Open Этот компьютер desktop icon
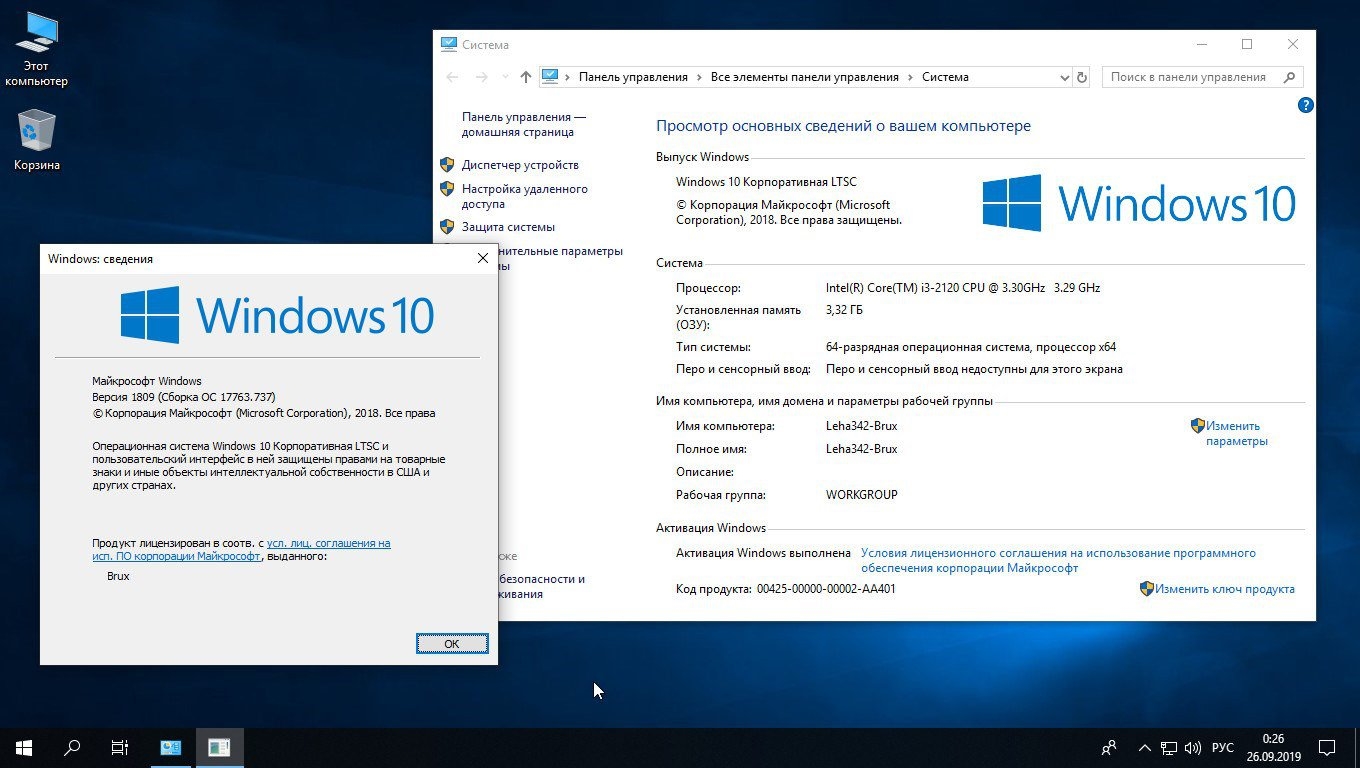The height and width of the screenshot is (768, 1360). click(x=36, y=49)
